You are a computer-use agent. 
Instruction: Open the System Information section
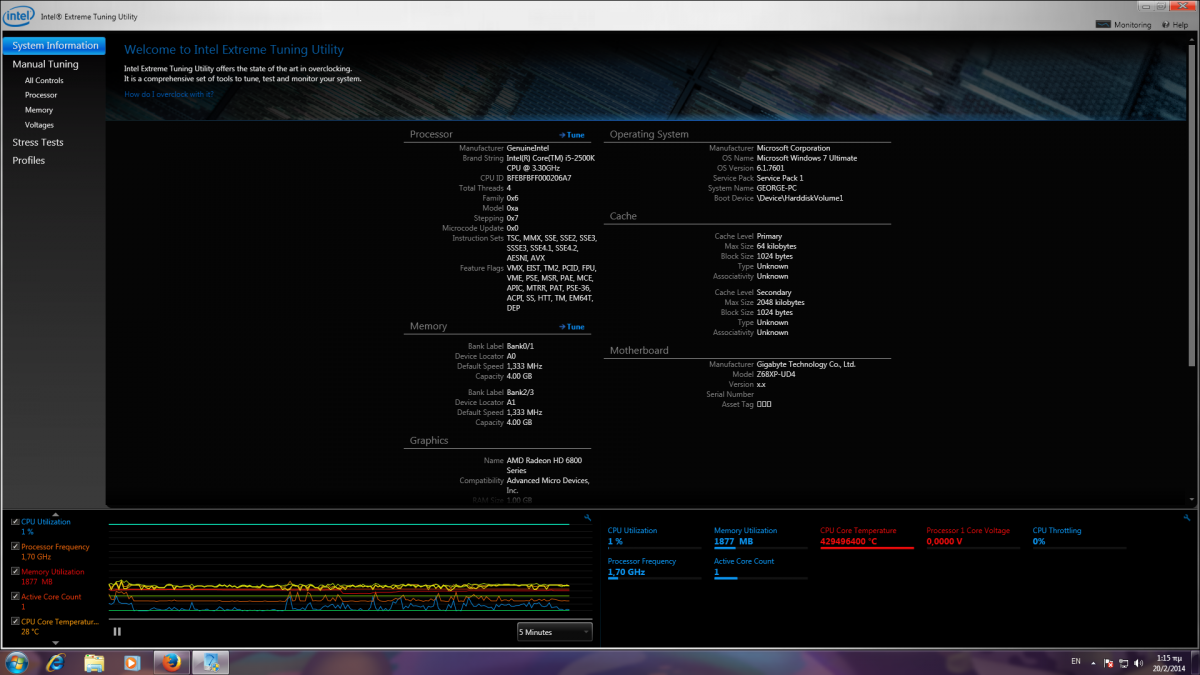click(55, 46)
